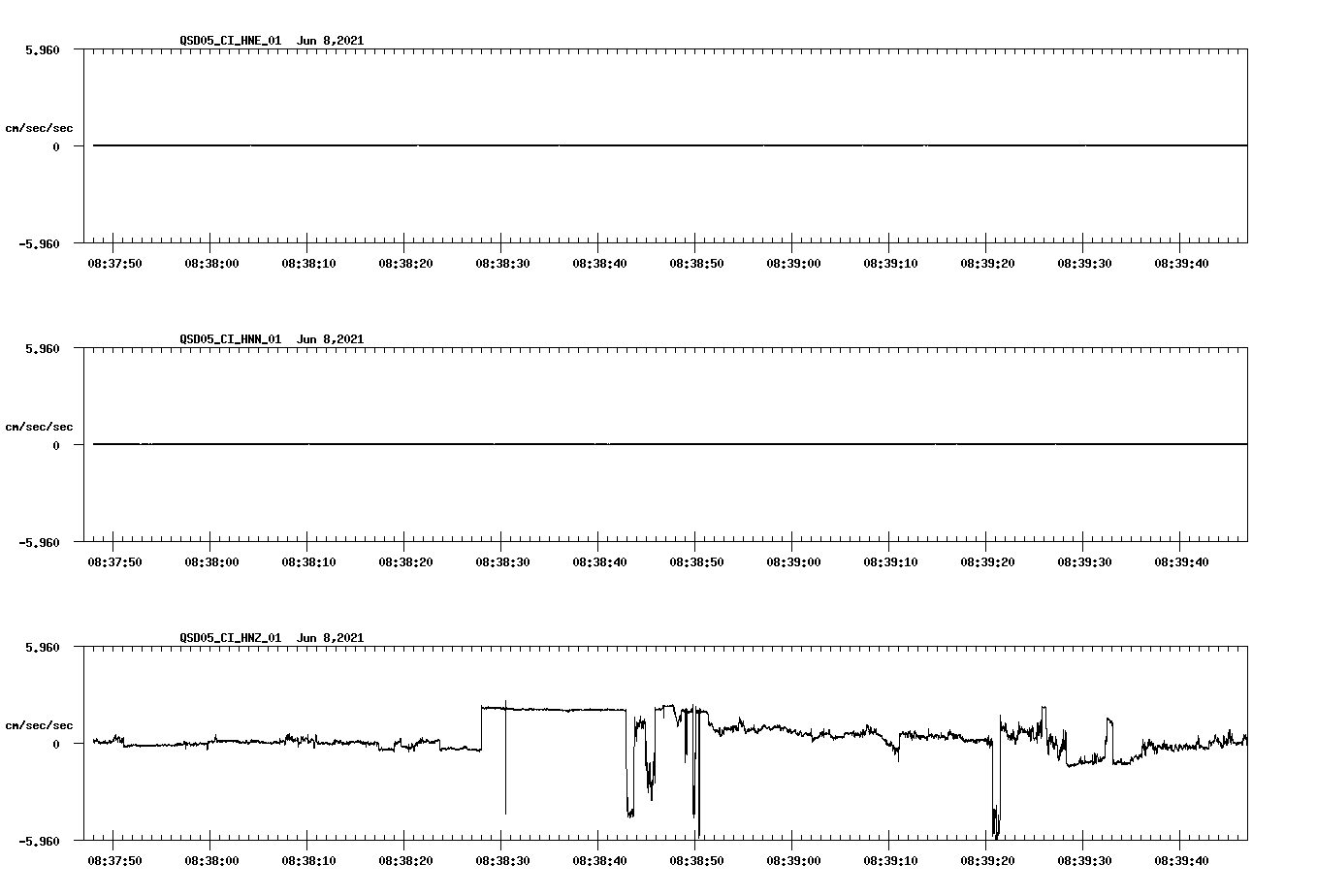Click the 5.960 upper limit of HNZ chart
Viewport: 1317px width, 896px height.
pyautogui.click(x=43, y=647)
